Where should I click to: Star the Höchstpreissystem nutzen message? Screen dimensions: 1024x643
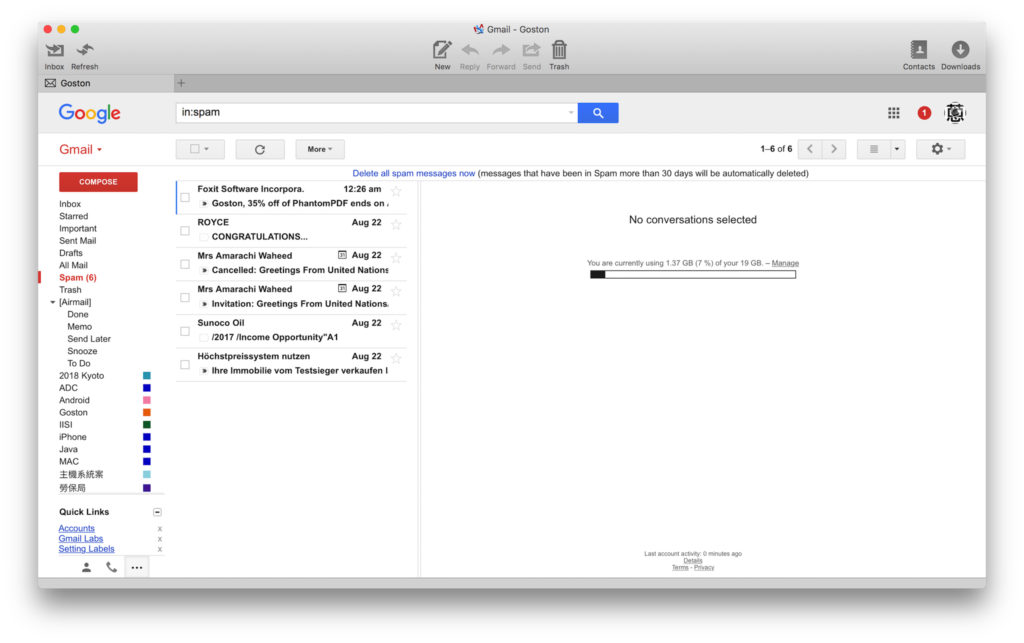pos(396,358)
